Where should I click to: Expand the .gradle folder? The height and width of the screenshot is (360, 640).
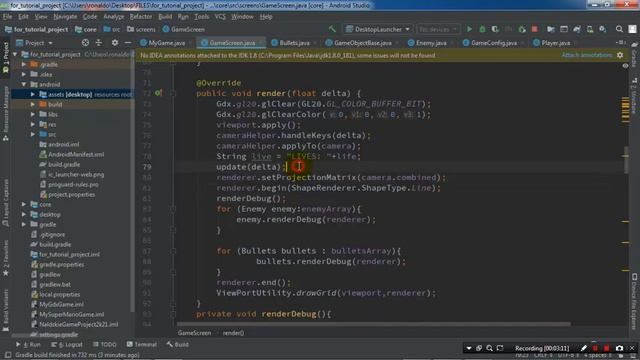tap(24, 64)
